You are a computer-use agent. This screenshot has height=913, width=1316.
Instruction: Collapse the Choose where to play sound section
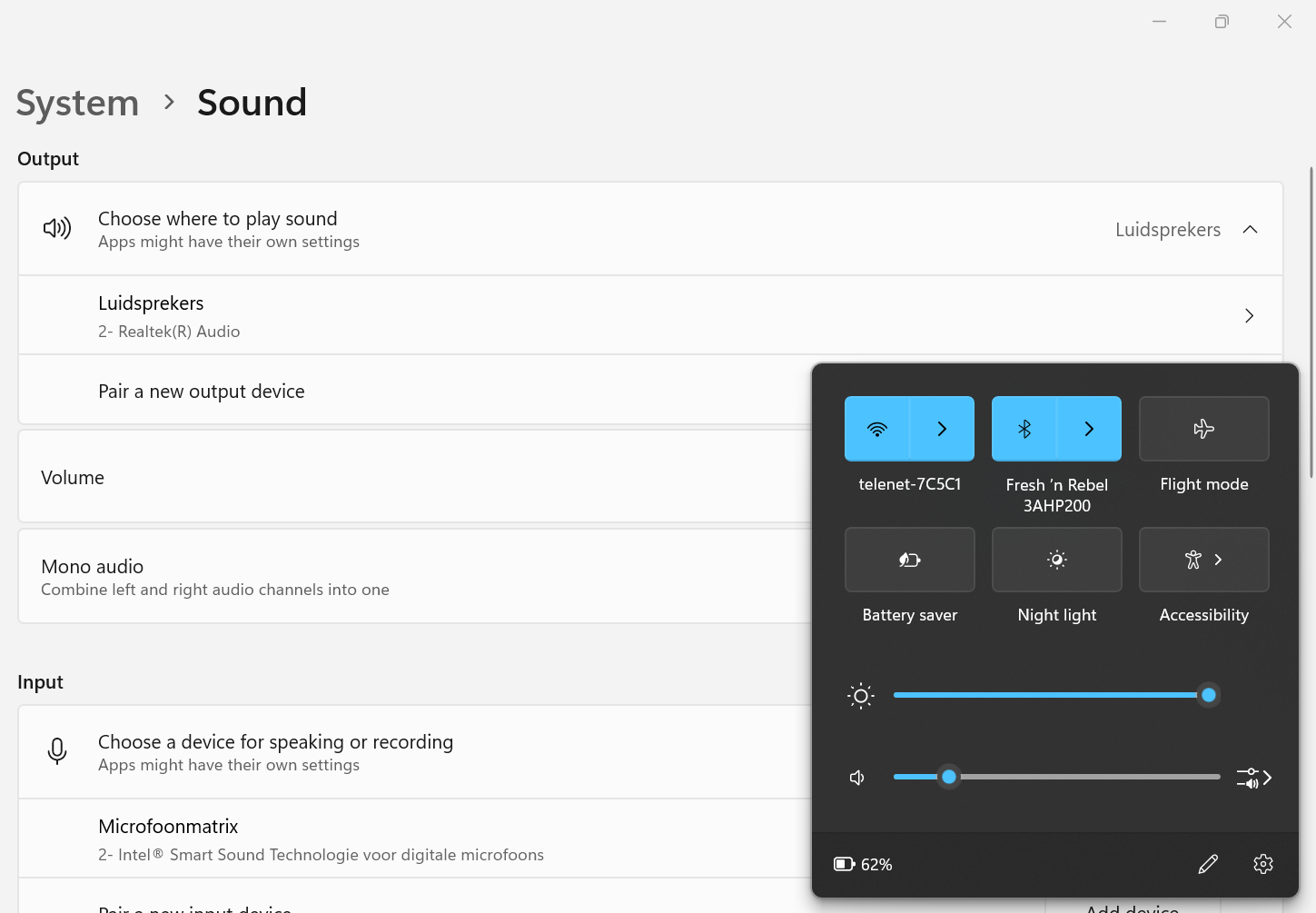point(1250,229)
